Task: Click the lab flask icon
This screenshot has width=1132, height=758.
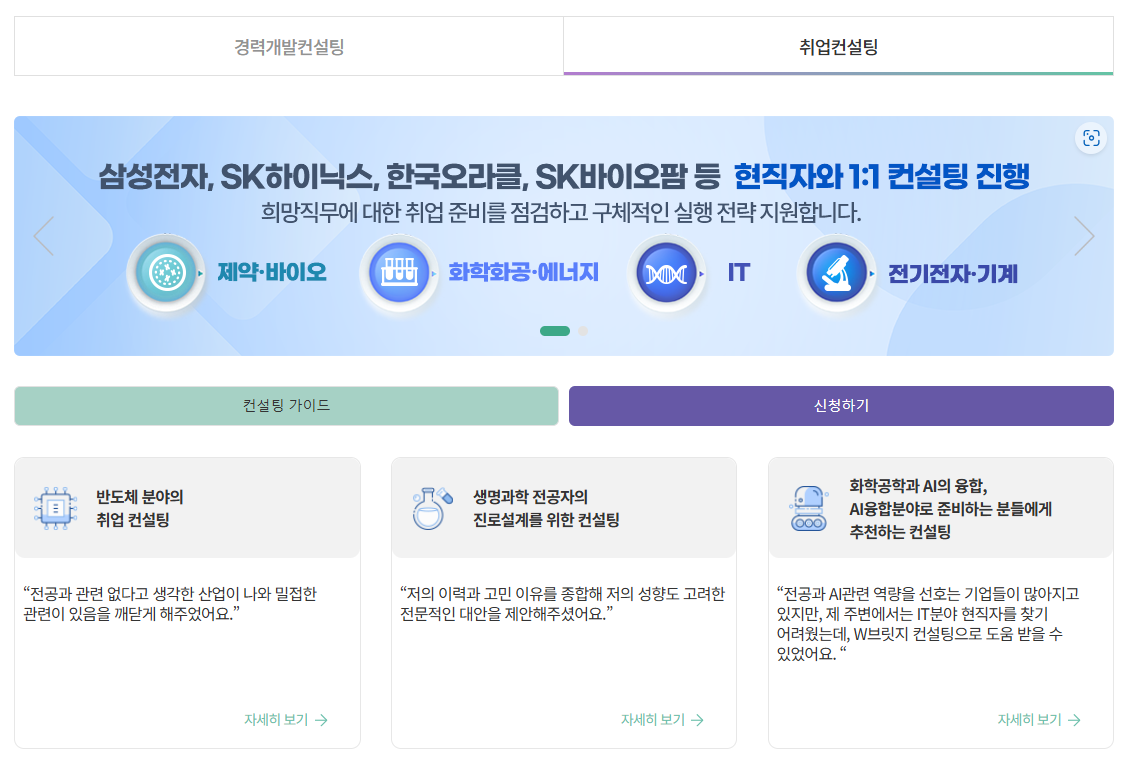Action: pos(432,508)
